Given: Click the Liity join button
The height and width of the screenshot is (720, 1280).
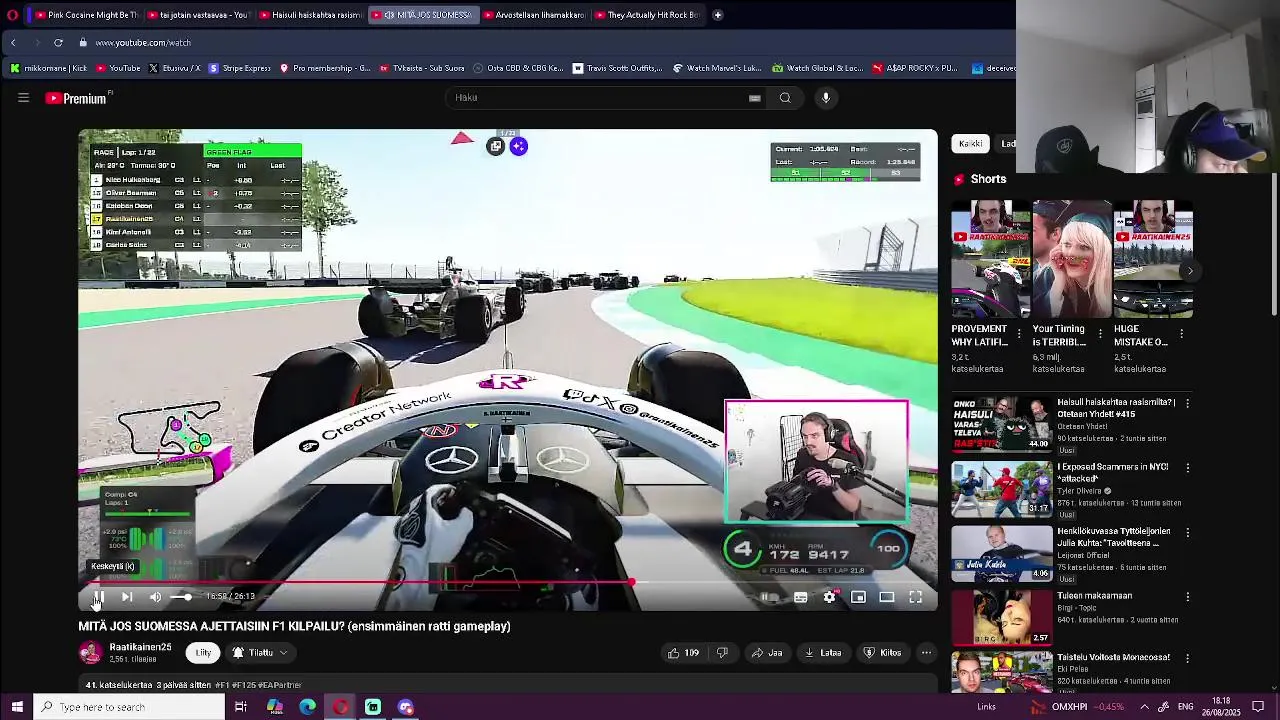Looking at the screenshot, I should coord(203,653).
